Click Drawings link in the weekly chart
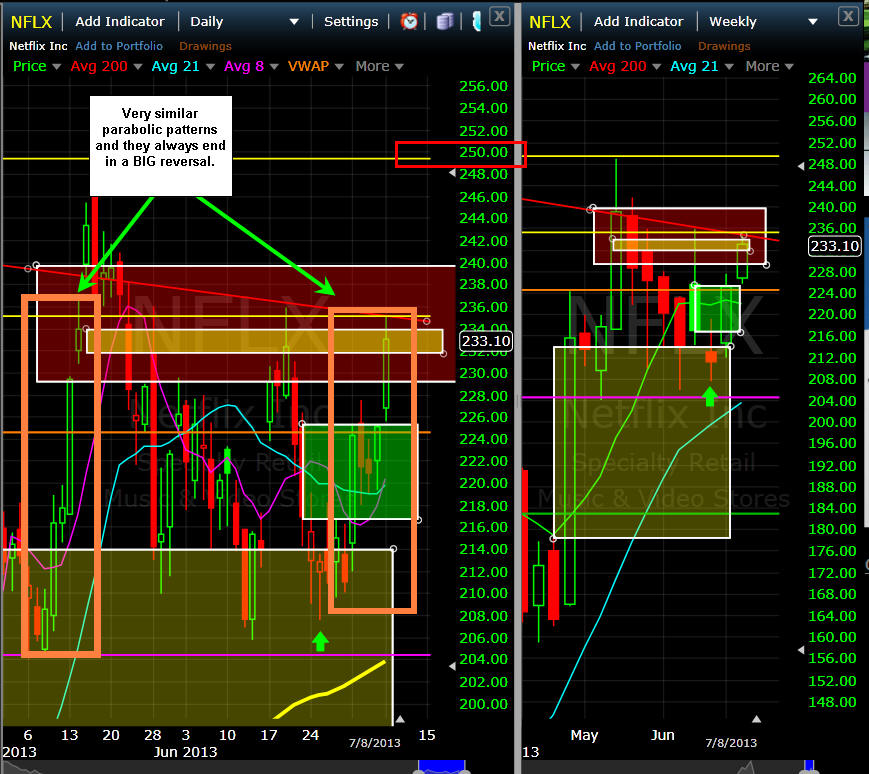Image resolution: width=869 pixels, height=774 pixels. (x=724, y=46)
